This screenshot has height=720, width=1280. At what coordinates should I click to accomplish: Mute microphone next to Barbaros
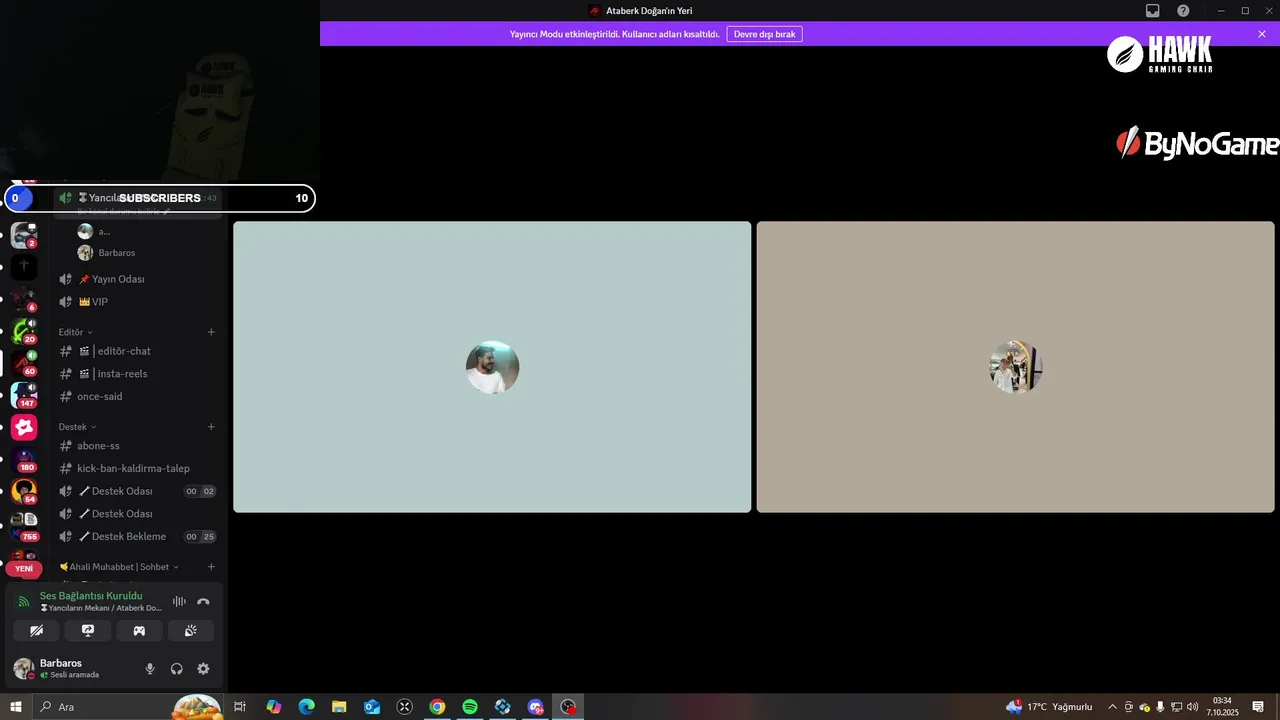[x=150, y=669]
